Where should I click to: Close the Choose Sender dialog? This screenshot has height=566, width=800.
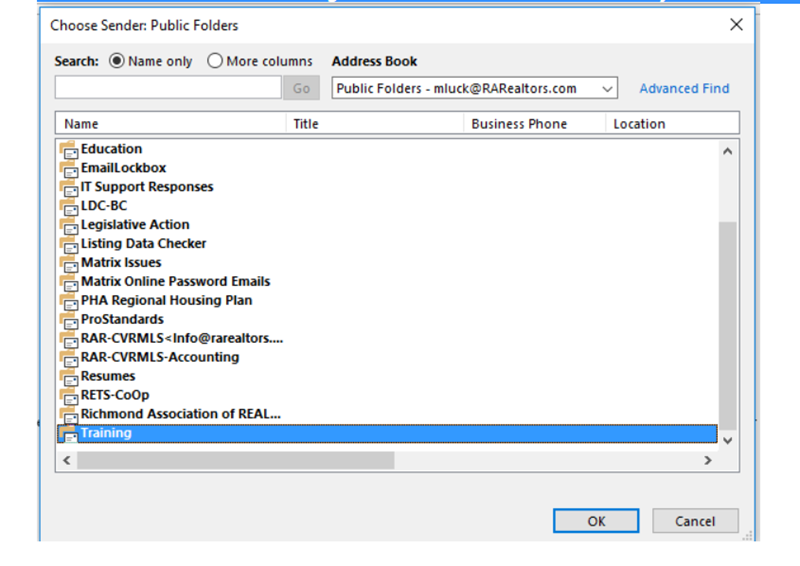click(x=736, y=24)
